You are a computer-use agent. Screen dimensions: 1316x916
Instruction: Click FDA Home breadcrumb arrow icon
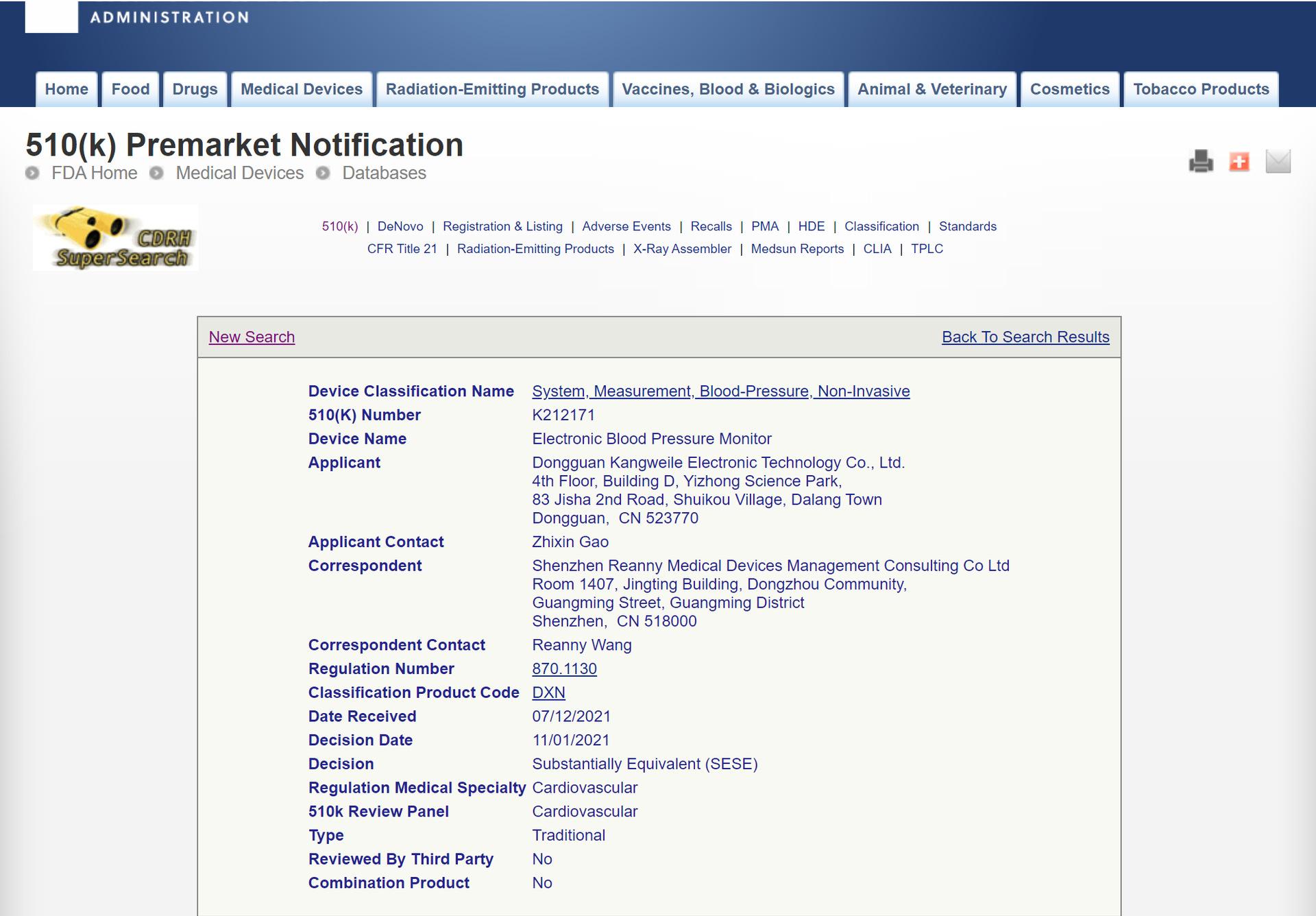(x=32, y=173)
